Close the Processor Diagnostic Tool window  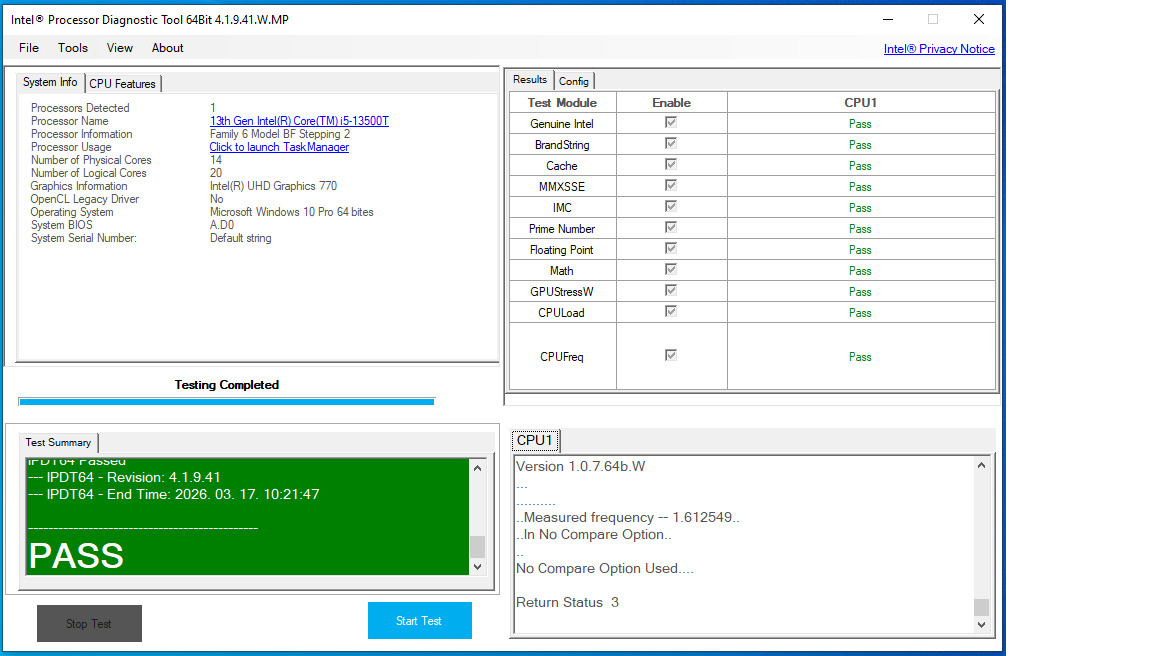979,19
